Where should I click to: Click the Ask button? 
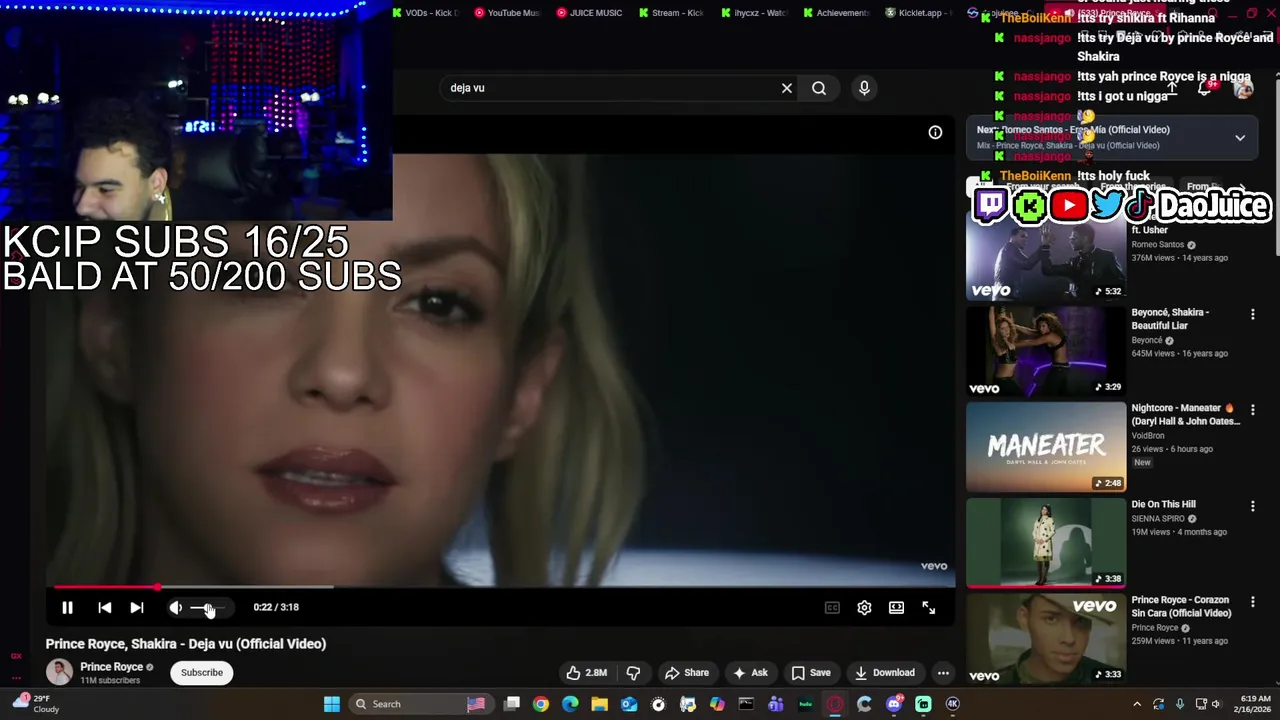point(750,673)
